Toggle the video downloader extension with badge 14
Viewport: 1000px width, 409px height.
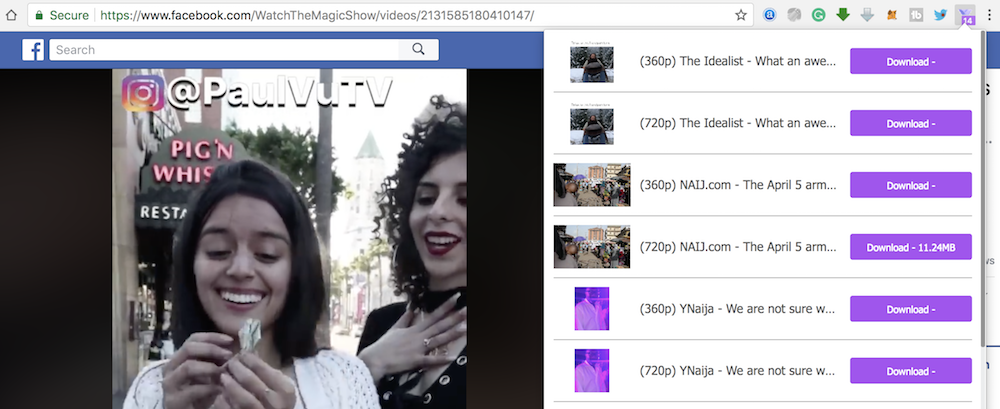click(965, 16)
